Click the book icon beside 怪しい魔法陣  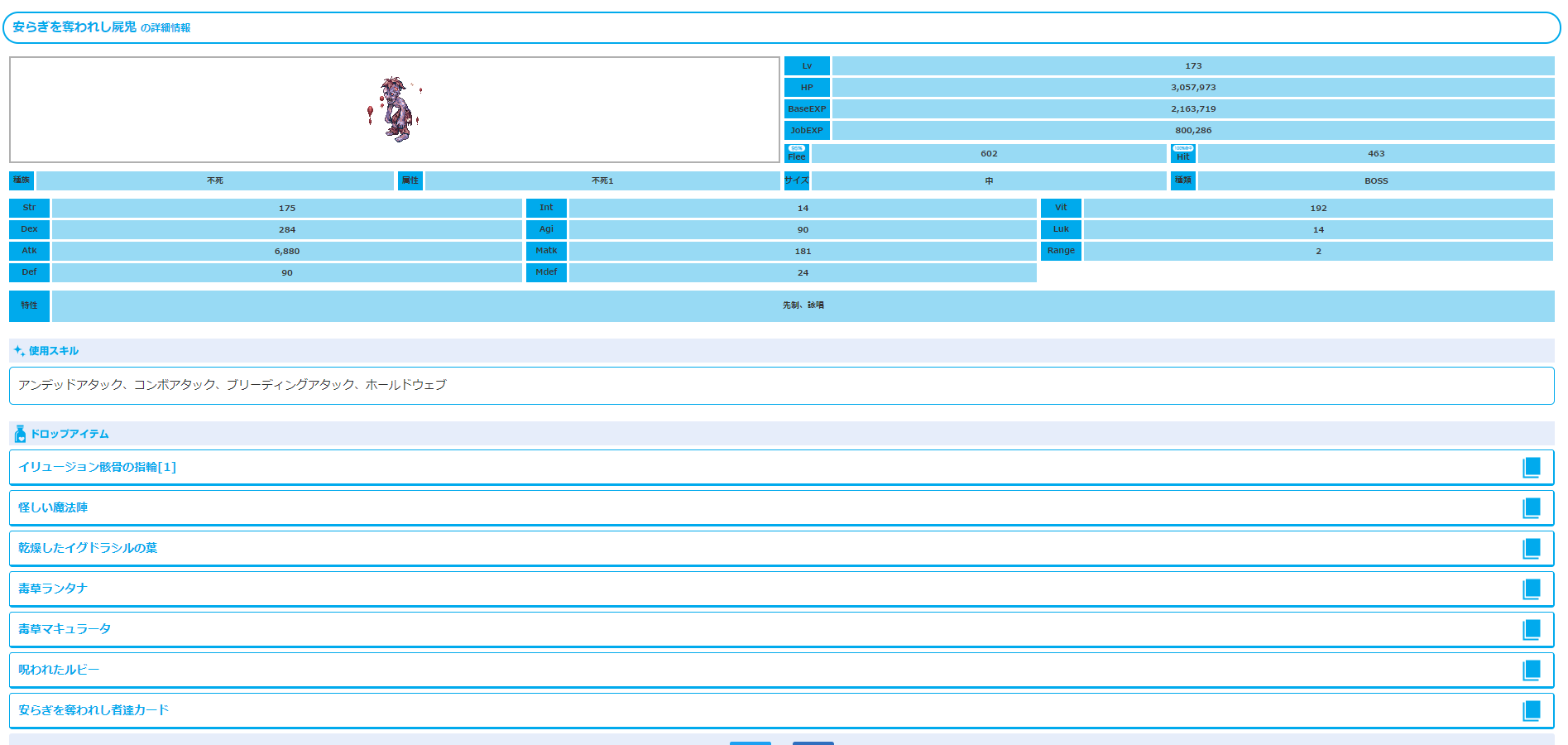click(1531, 508)
